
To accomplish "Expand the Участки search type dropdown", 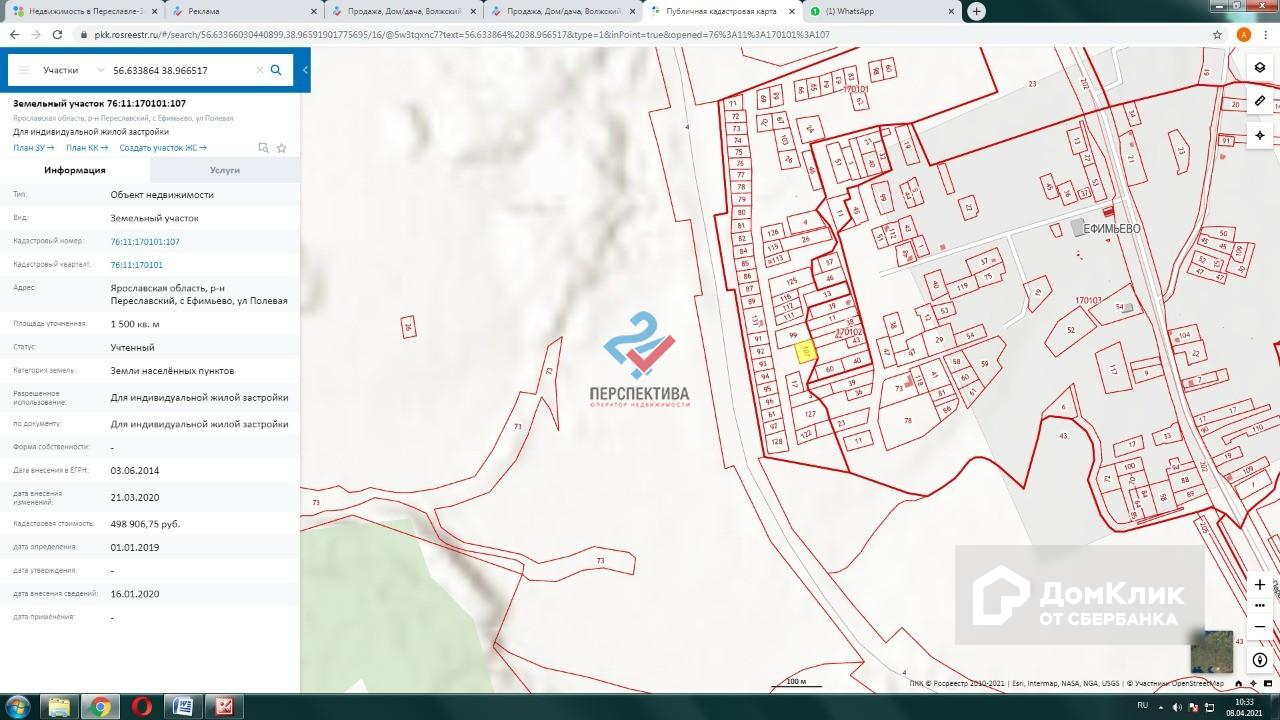I will pos(101,71).
